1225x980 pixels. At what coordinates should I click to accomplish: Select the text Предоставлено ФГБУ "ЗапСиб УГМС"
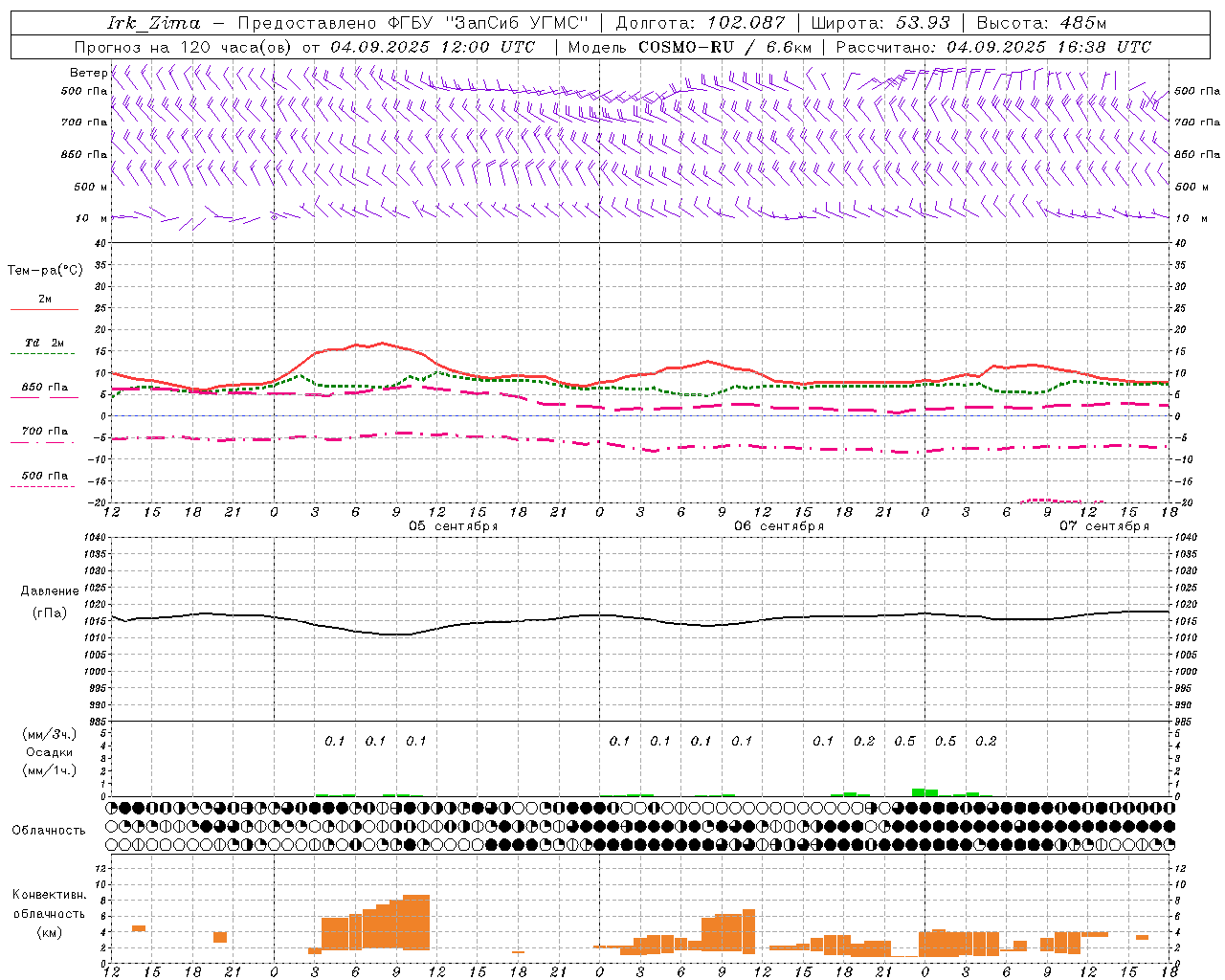tap(412, 23)
